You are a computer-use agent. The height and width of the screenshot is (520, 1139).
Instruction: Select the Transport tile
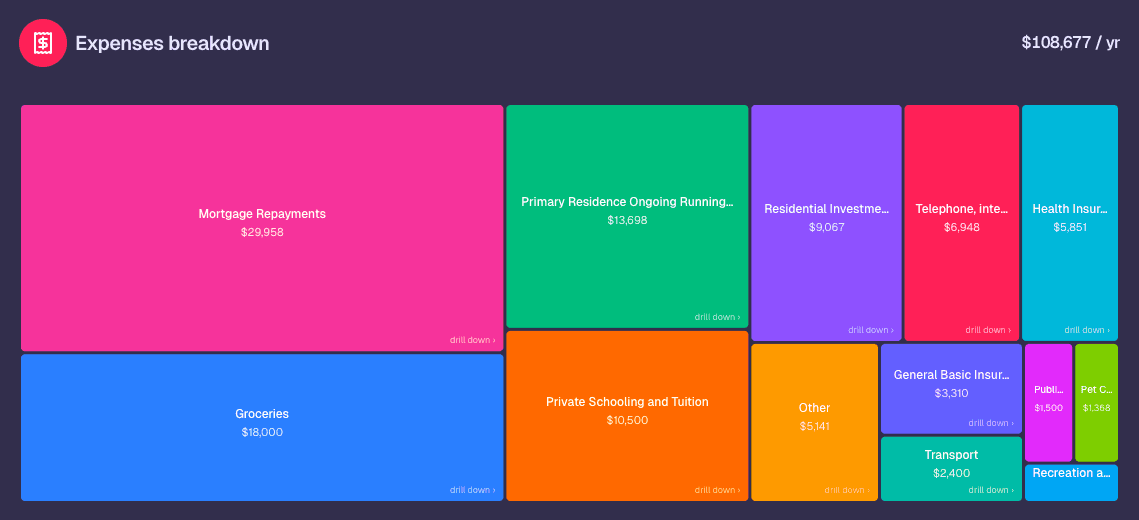pyautogui.click(x=951, y=468)
